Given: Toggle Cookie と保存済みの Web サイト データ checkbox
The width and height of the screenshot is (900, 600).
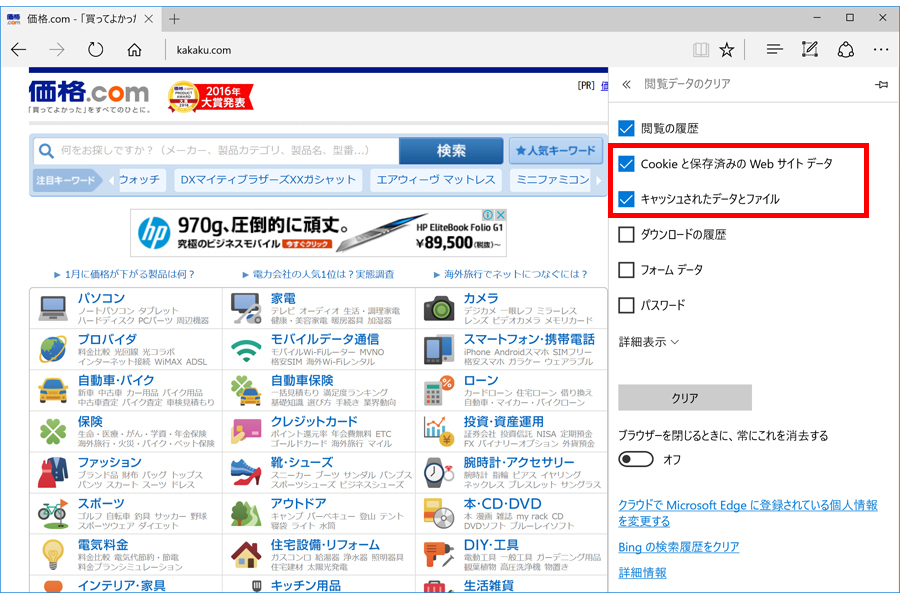Looking at the screenshot, I should 626,164.
